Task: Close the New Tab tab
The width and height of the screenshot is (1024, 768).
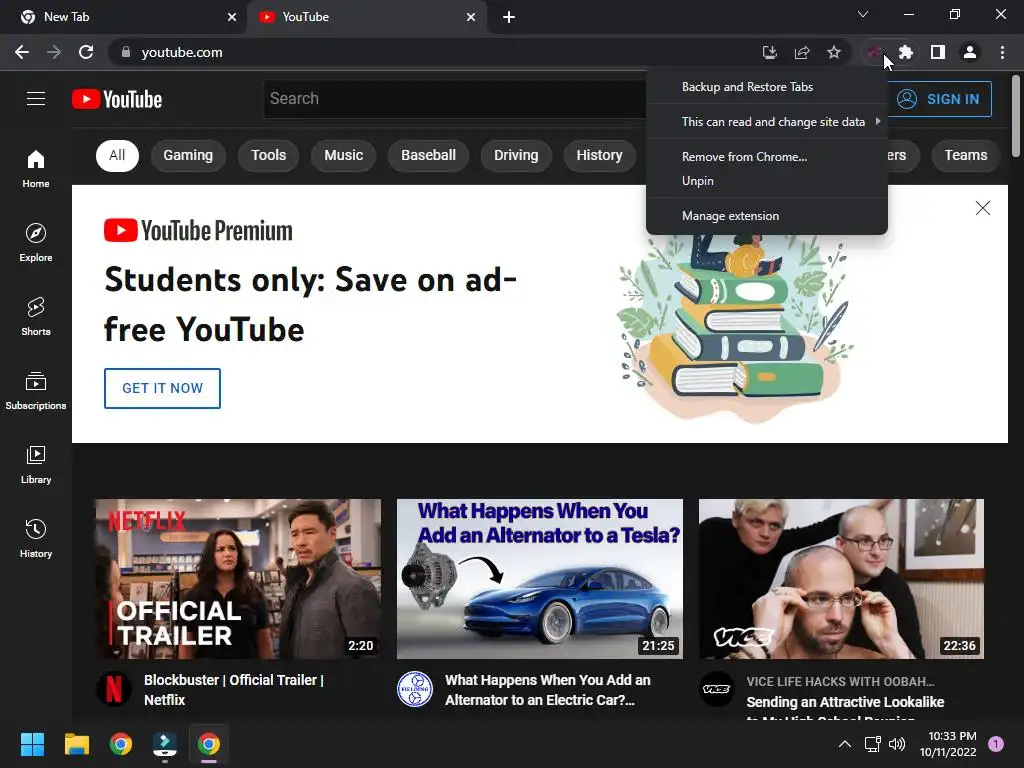Action: tap(232, 17)
